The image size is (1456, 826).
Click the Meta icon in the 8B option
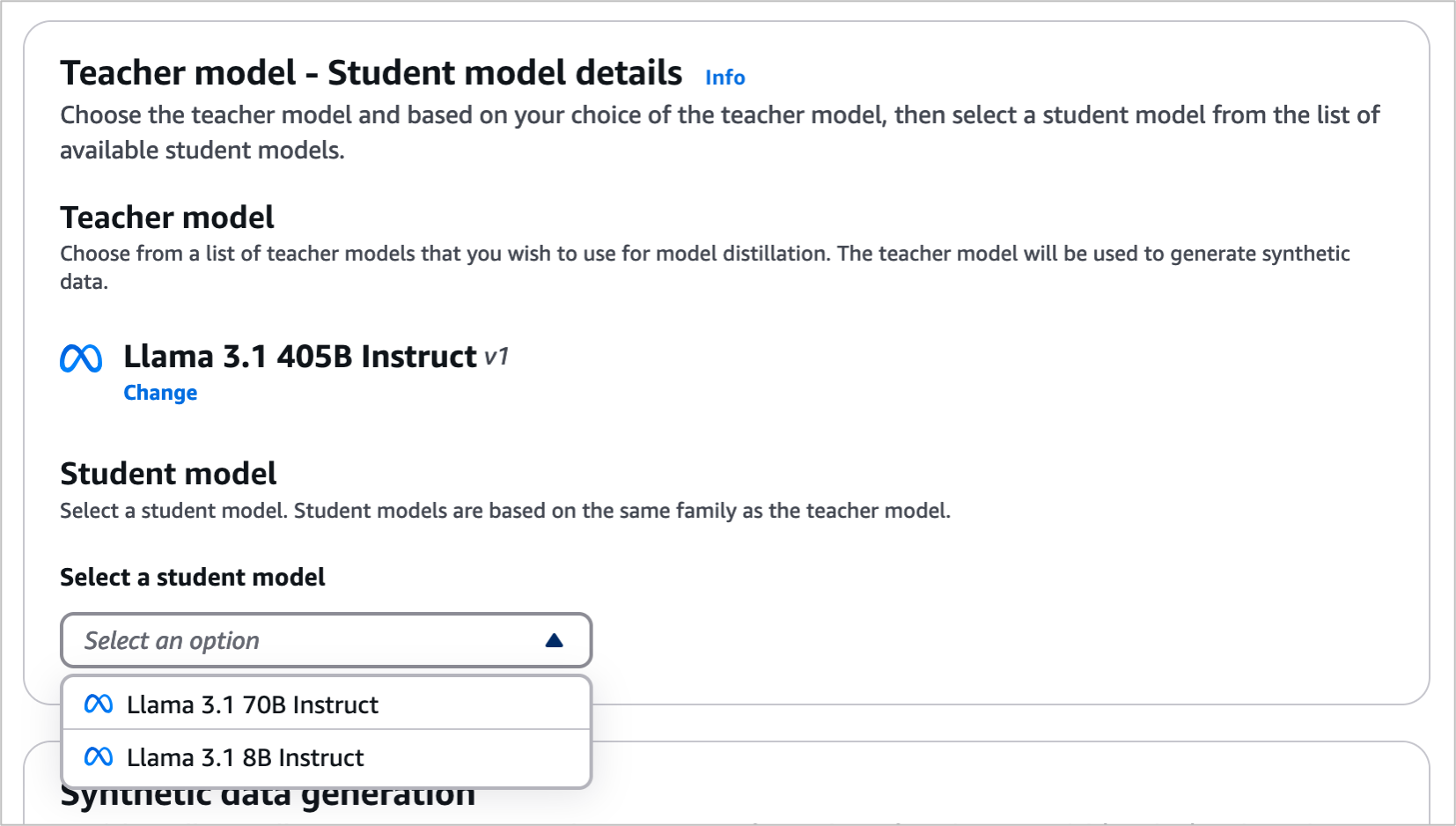tap(98, 757)
